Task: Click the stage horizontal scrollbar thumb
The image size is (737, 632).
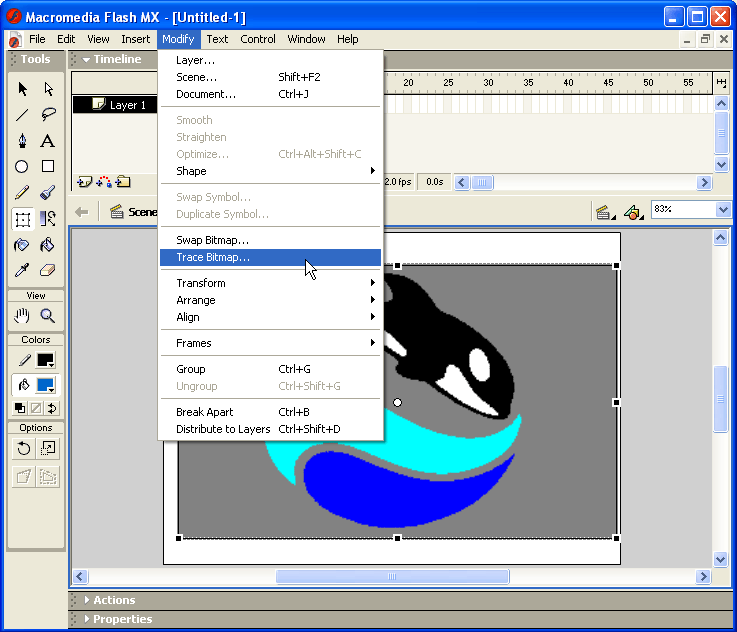Action: [x=392, y=576]
